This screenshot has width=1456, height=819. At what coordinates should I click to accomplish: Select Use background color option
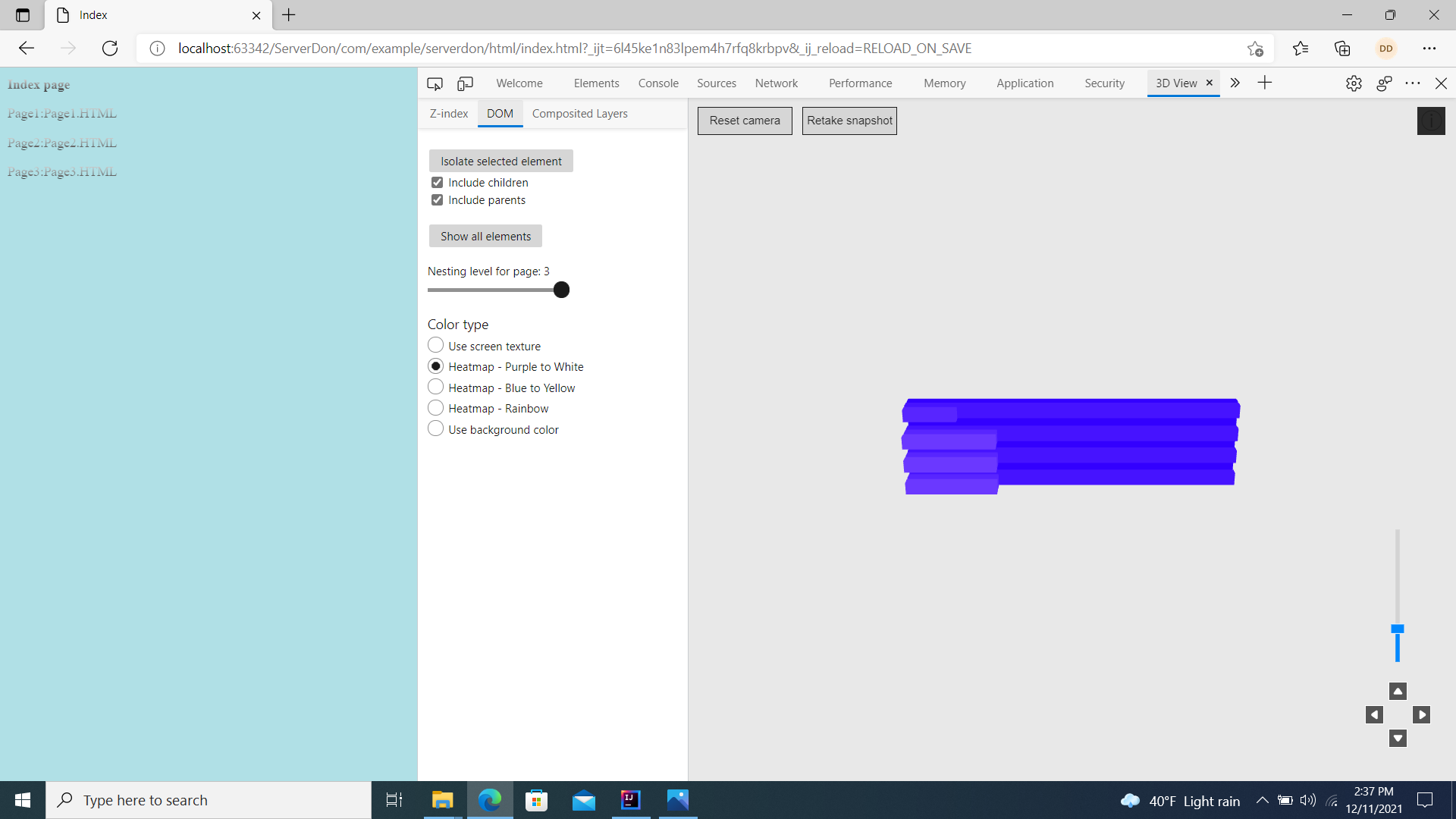pos(435,428)
